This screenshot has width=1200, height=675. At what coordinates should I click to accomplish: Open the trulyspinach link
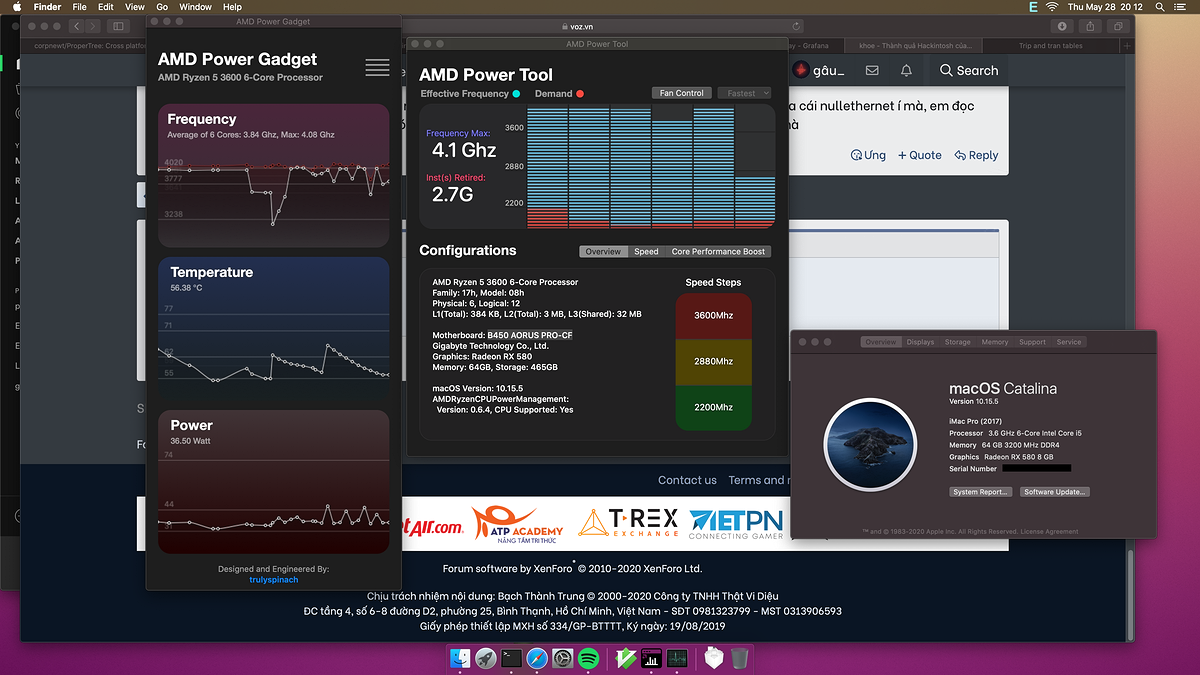click(x=274, y=580)
